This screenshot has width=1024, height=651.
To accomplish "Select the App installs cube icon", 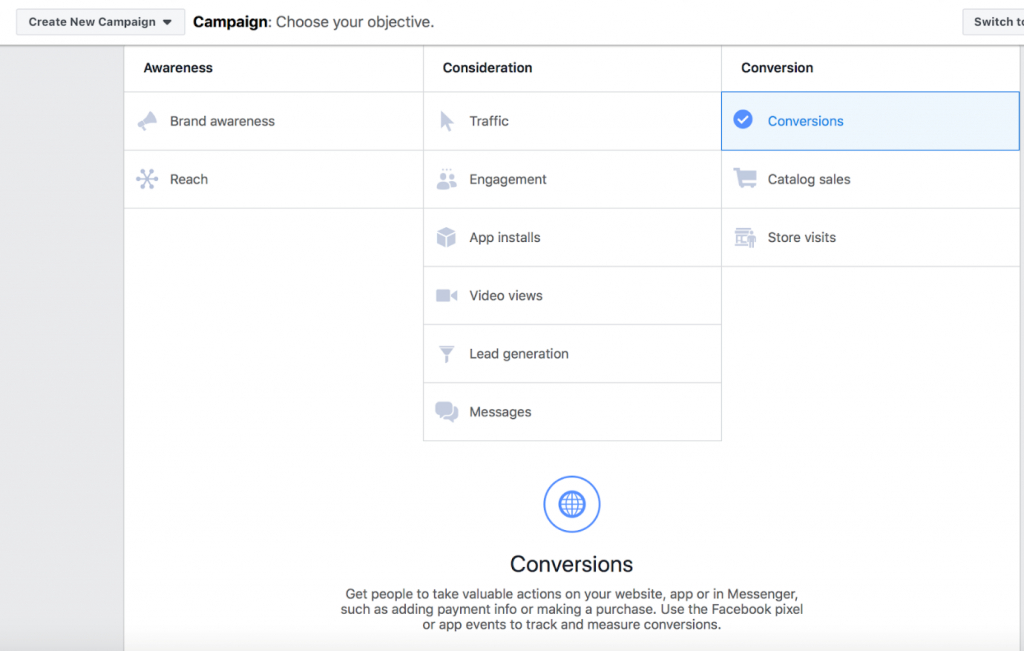I will [447, 237].
